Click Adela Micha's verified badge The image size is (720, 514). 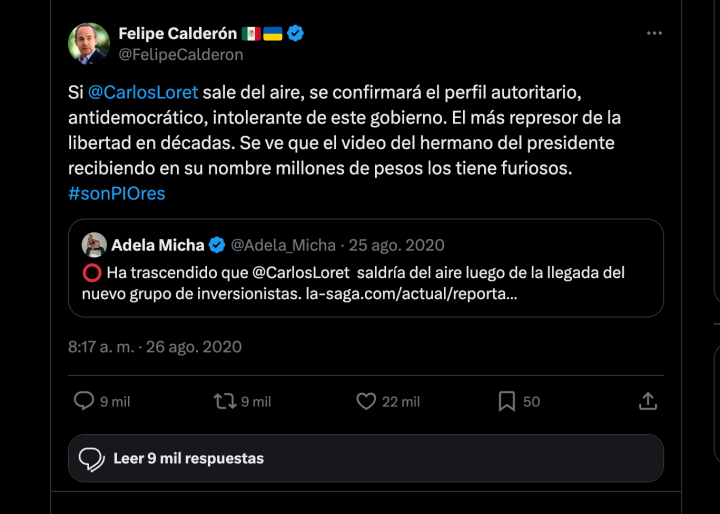pyautogui.click(x=217, y=245)
